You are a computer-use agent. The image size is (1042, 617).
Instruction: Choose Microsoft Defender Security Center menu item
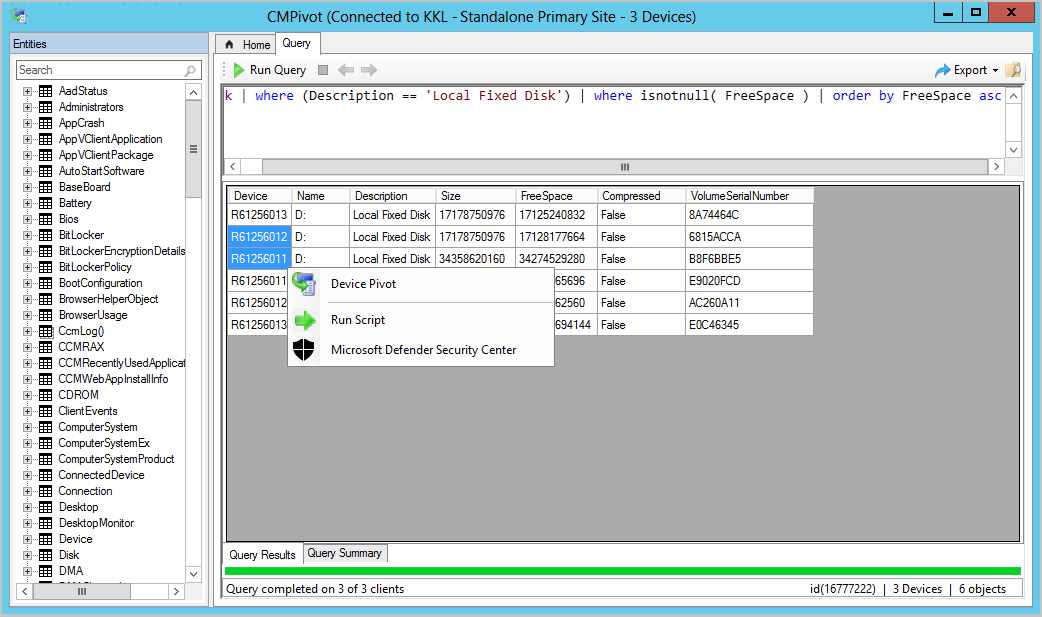point(421,350)
